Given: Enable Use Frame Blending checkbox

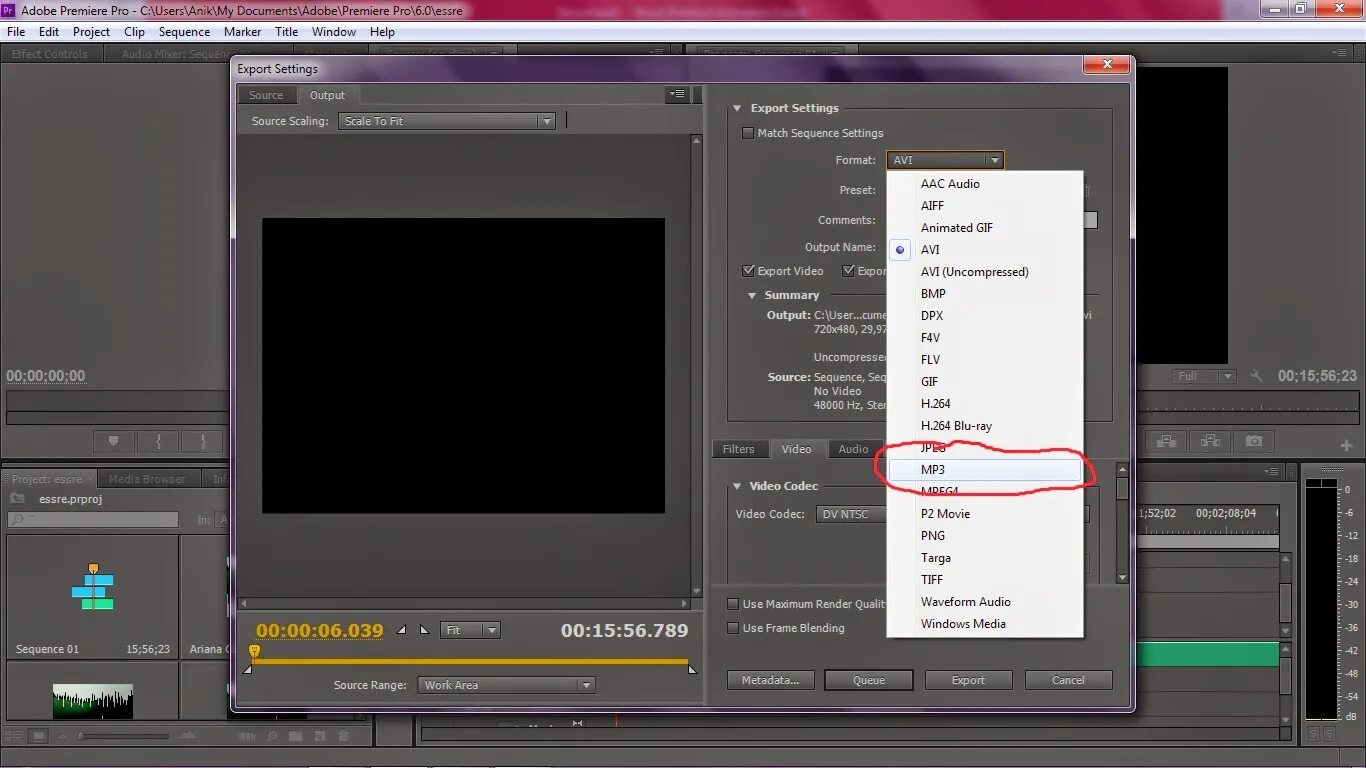Looking at the screenshot, I should point(733,628).
